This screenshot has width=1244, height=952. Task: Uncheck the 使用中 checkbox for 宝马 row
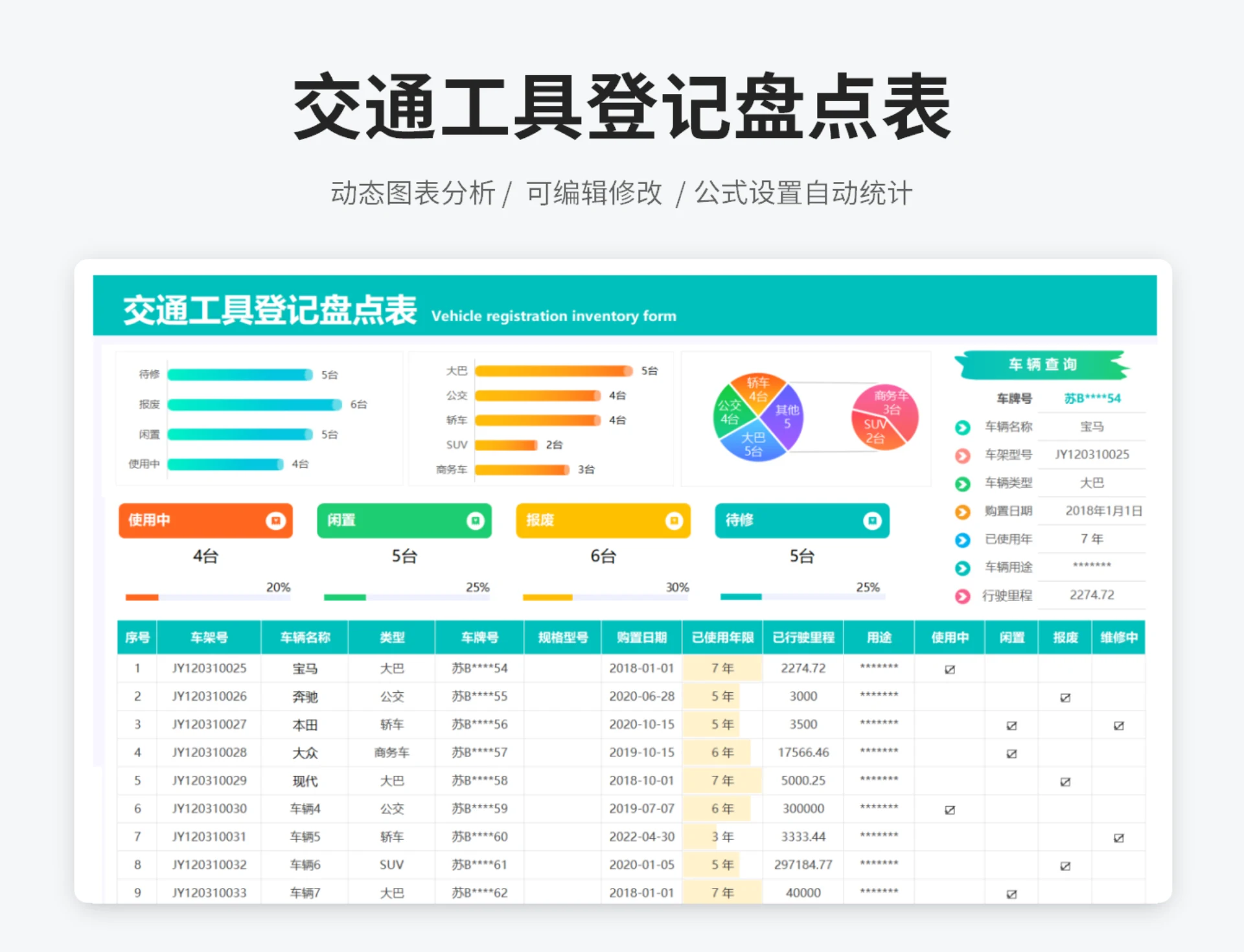(949, 669)
